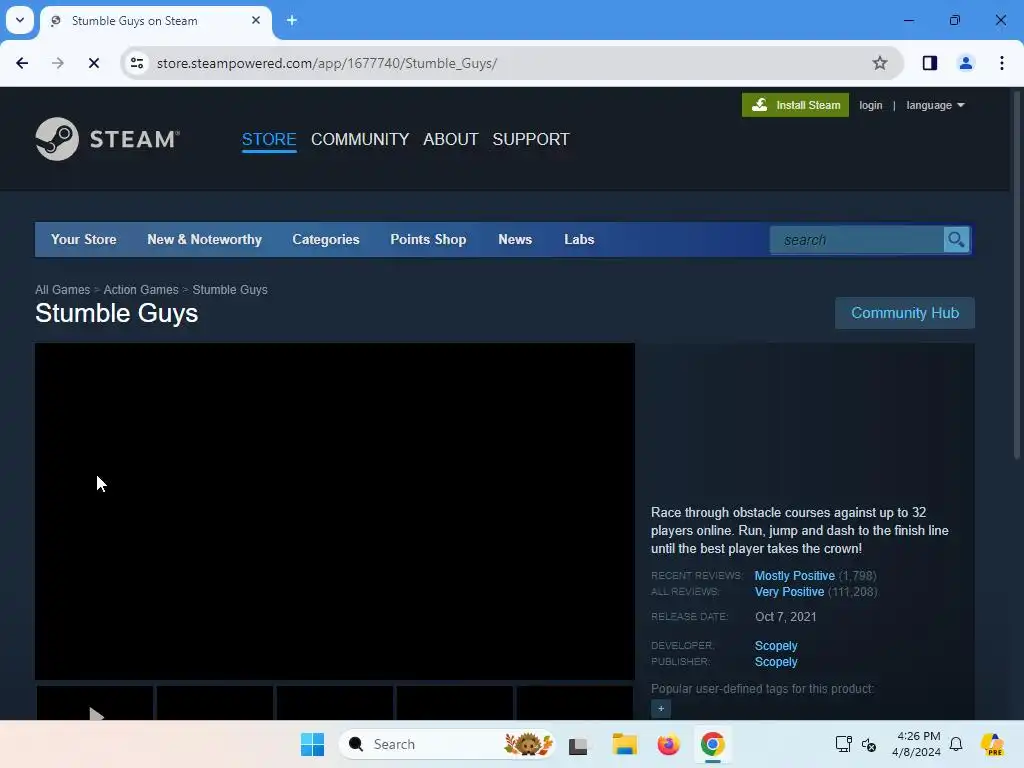Open the Community Hub

click(904, 313)
